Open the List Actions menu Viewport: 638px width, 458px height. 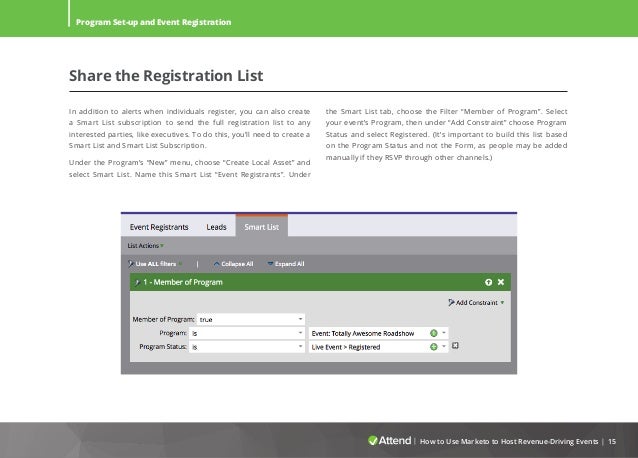(145, 246)
